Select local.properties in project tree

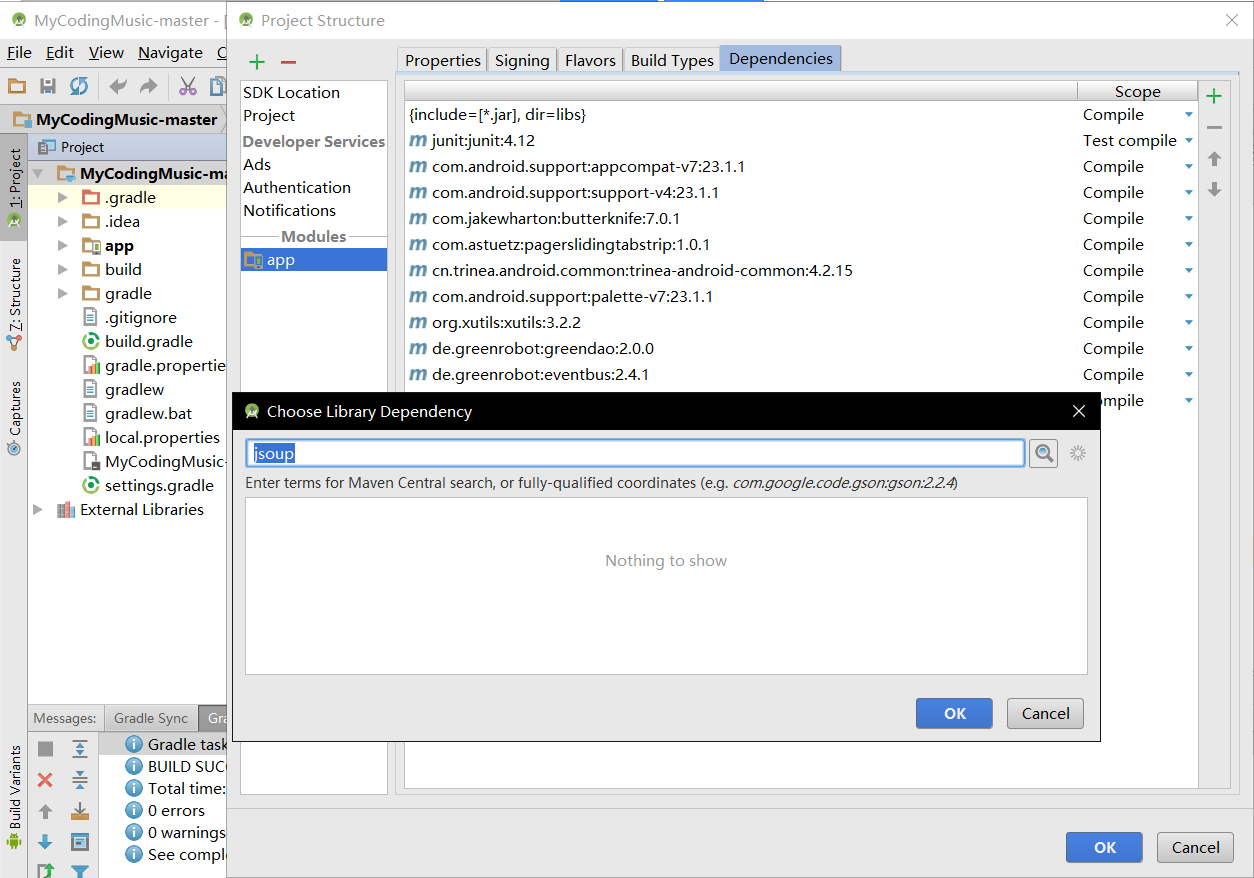[x=149, y=437]
